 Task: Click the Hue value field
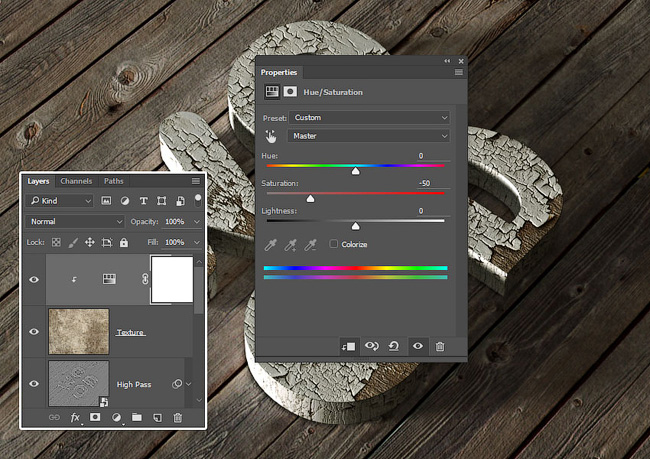[x=433, y=156]
